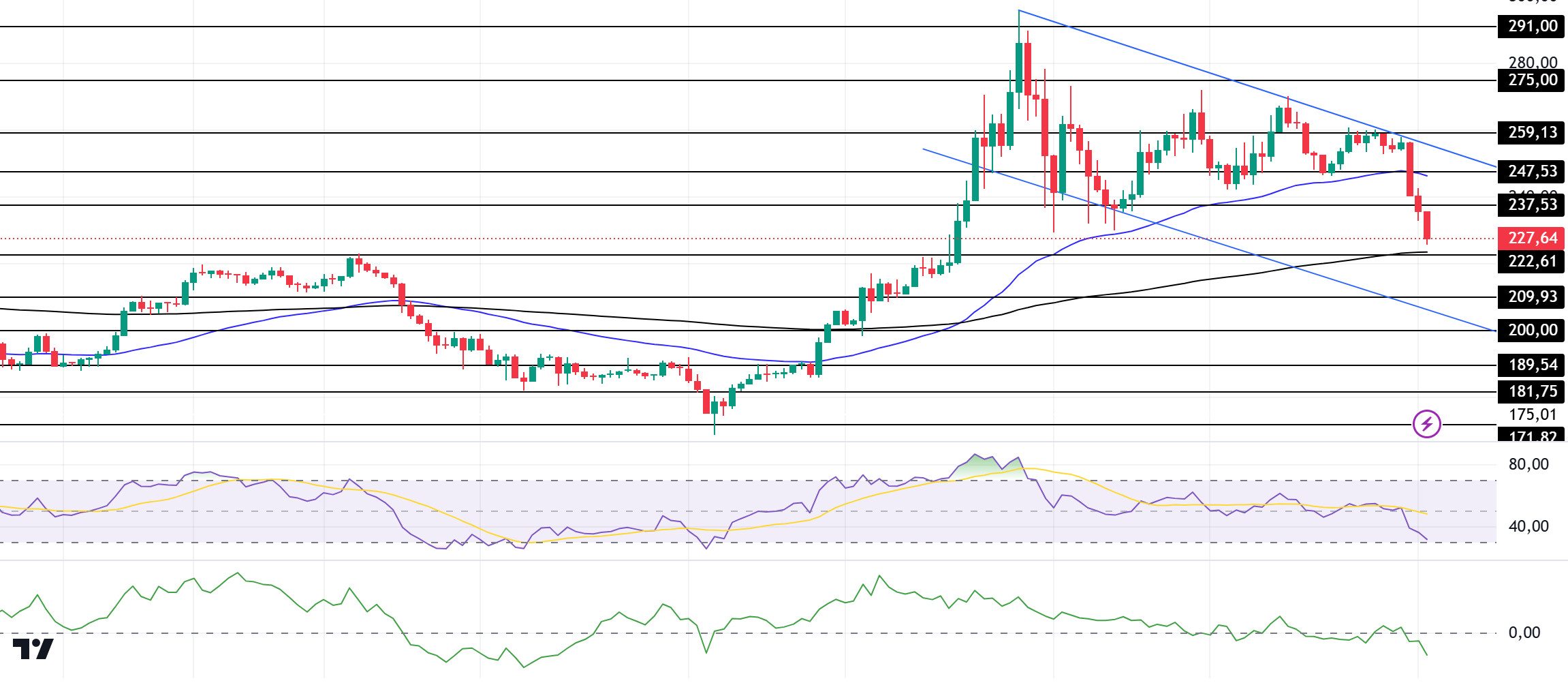Select the 181,75 price level label

tap(1531, 392)
